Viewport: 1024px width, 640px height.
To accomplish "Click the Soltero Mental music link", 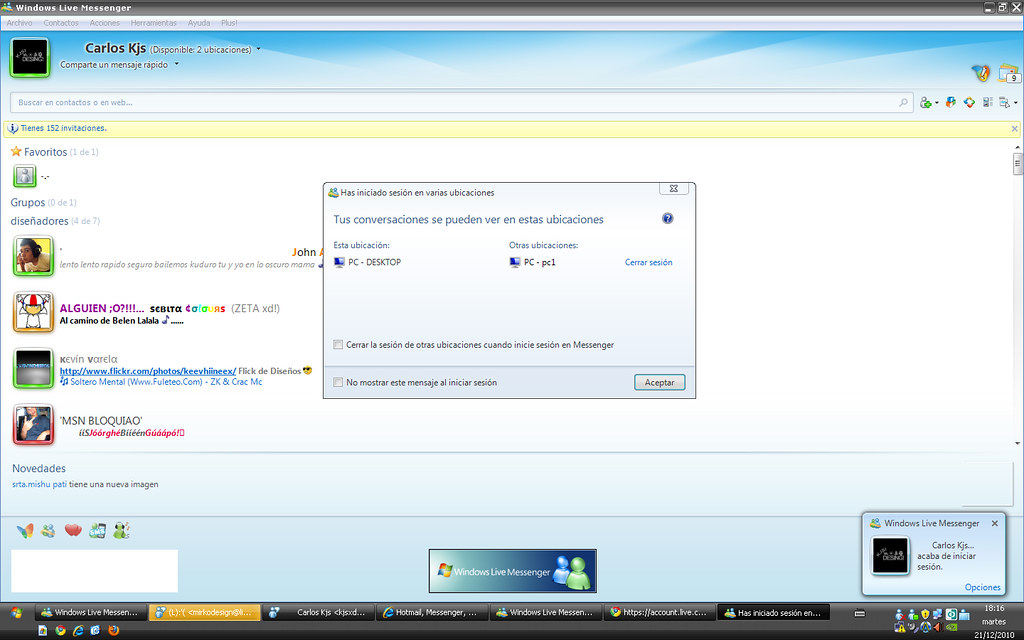I will (166, 382).
